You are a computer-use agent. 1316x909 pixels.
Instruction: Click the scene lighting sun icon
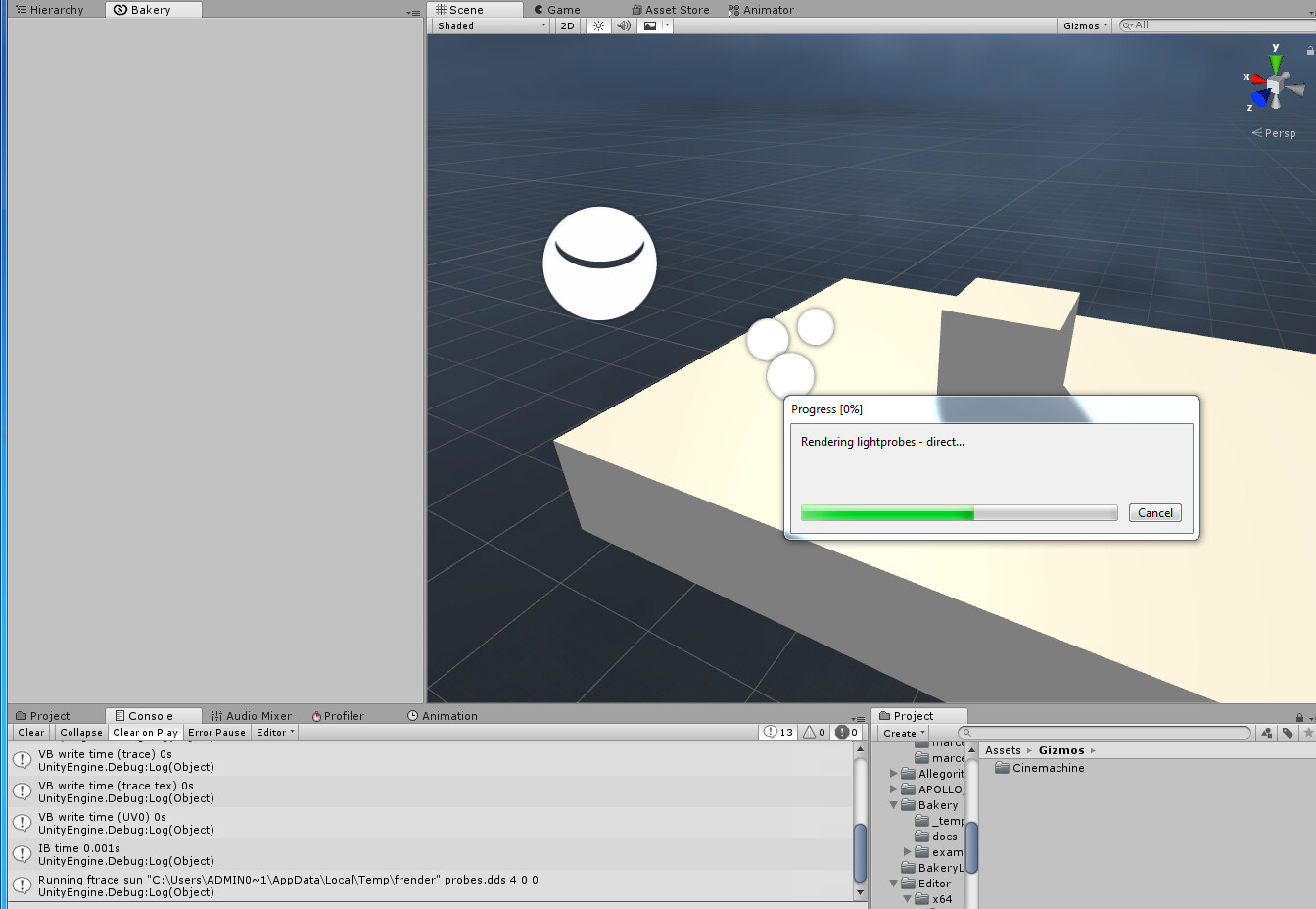597,25
